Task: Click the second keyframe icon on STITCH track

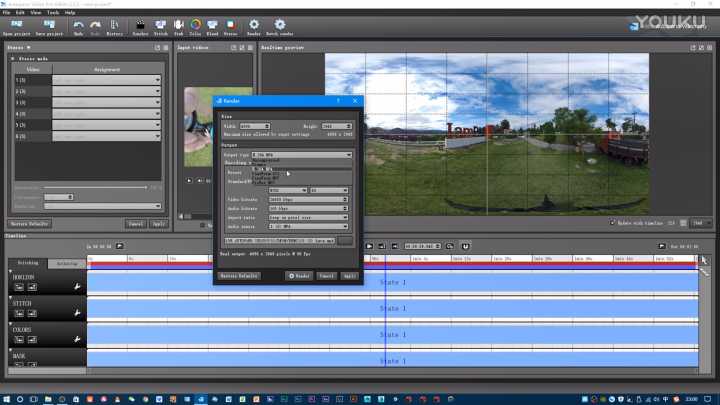Action: point(32,313)
